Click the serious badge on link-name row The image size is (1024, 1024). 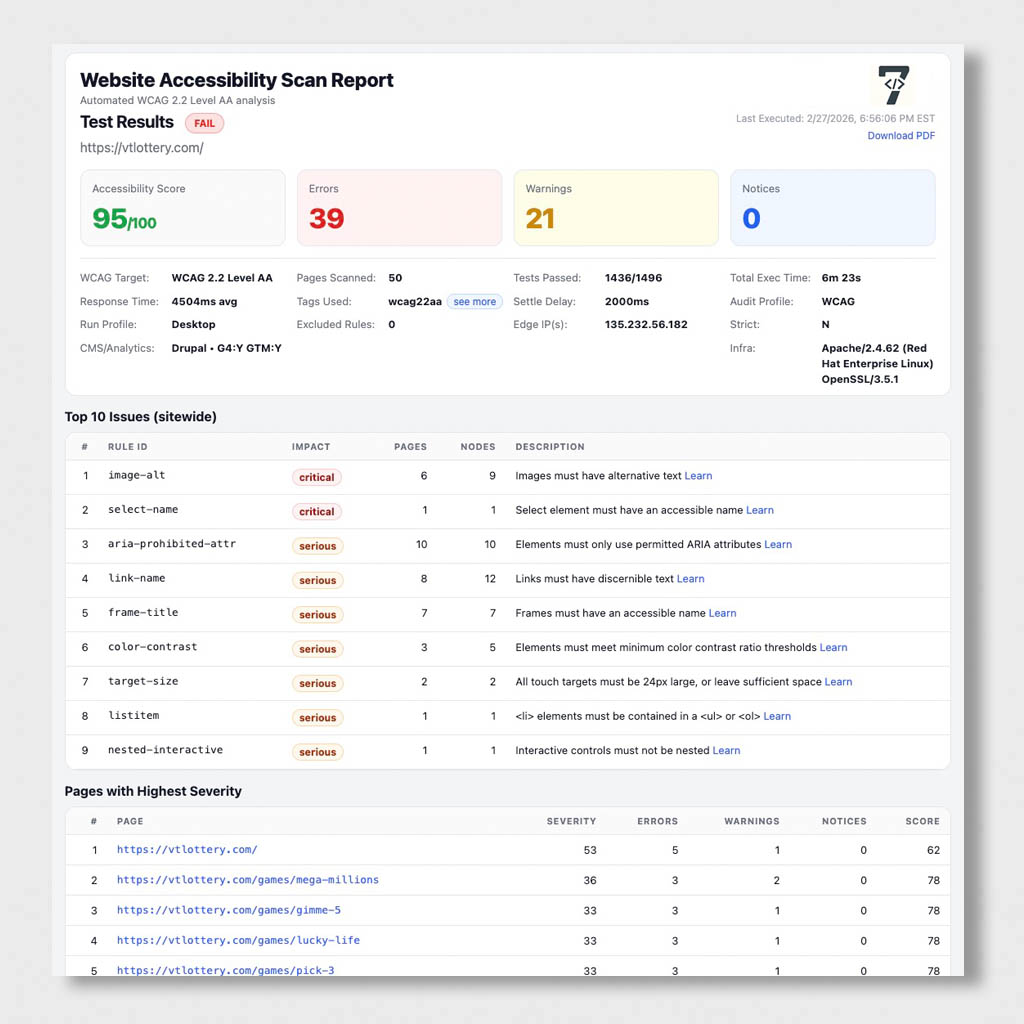(317, 580)
